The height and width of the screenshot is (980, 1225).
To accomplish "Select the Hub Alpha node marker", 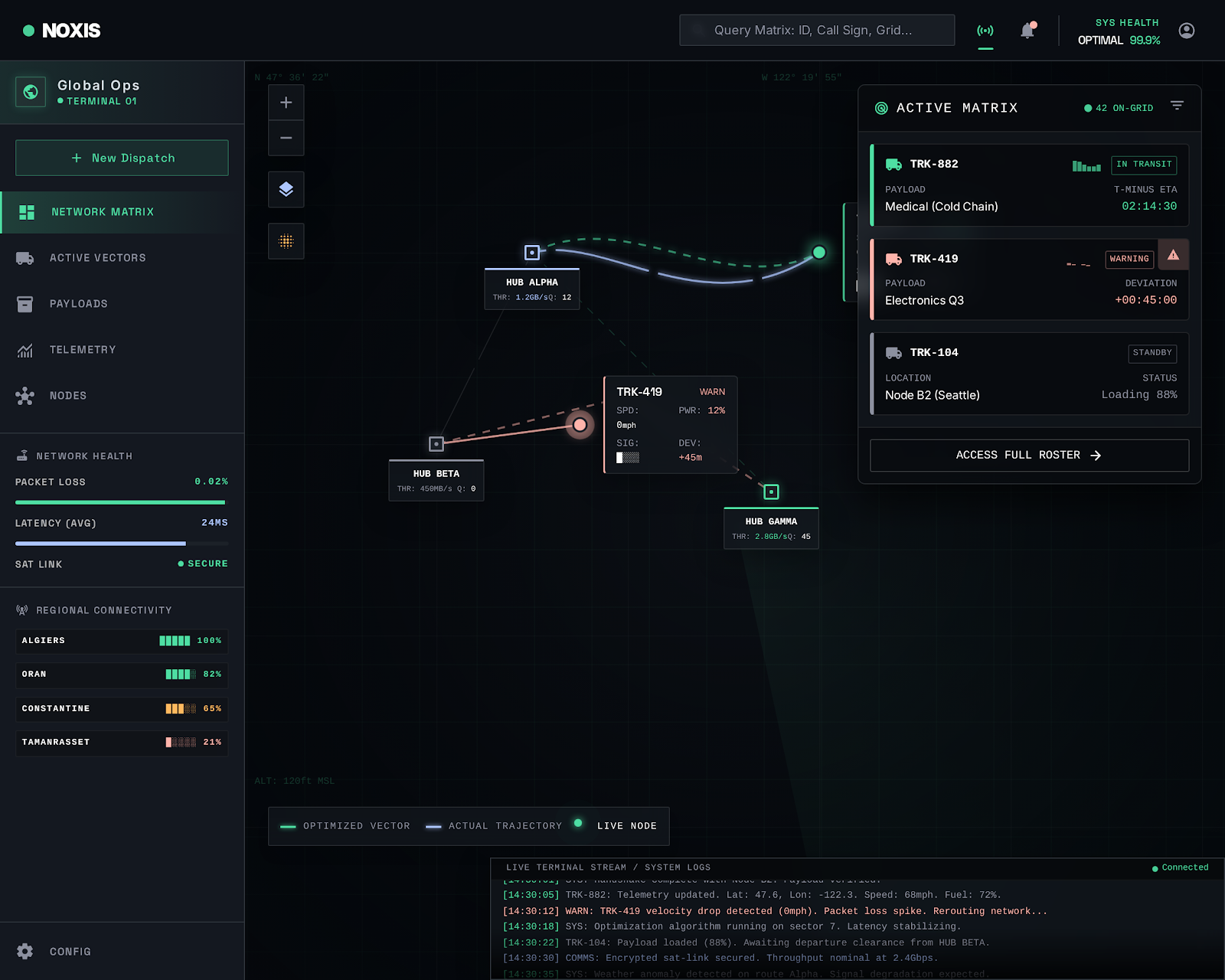I will pyautogui.click(x=532, y=253).
